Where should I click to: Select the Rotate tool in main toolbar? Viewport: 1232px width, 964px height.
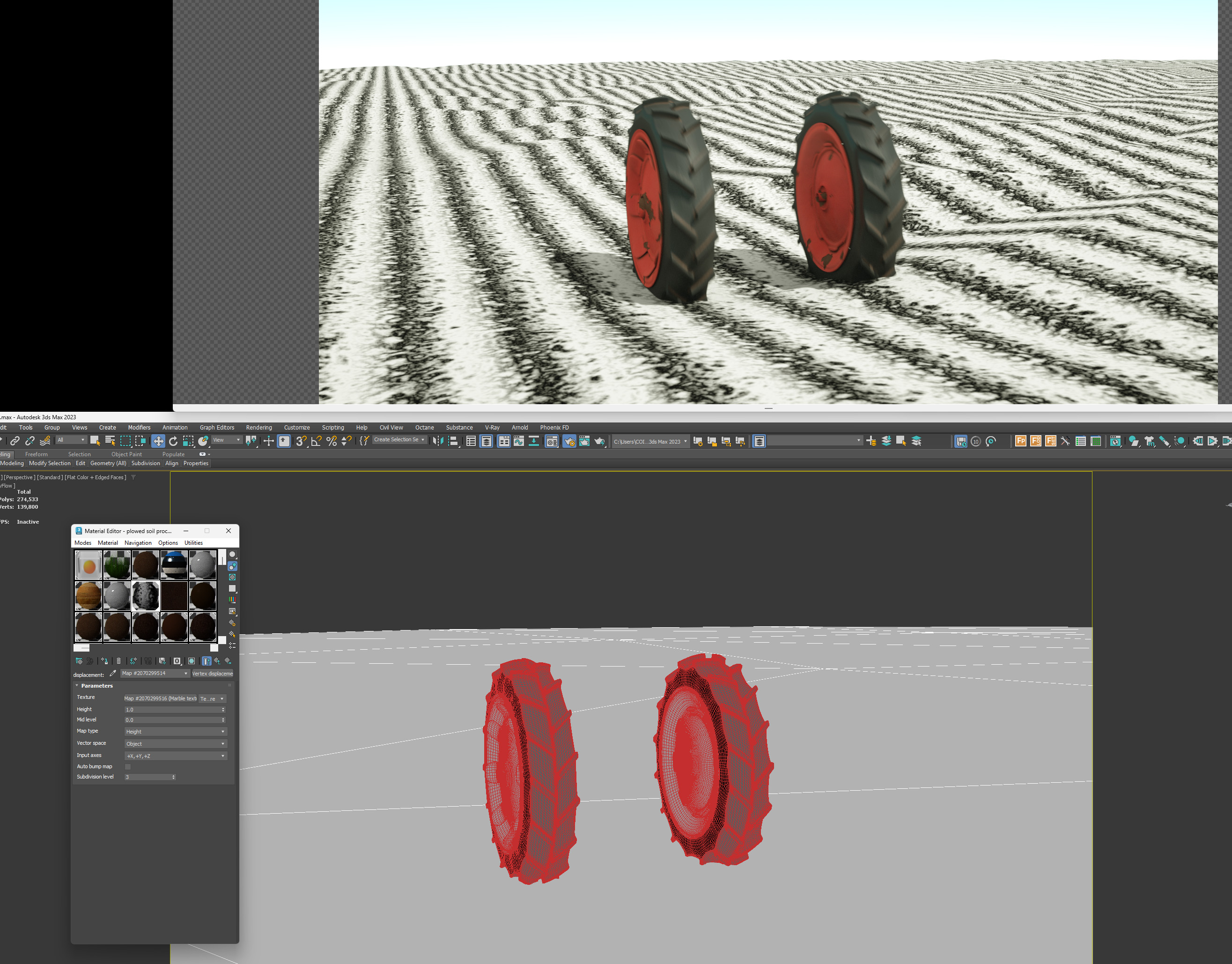point(173,441)
